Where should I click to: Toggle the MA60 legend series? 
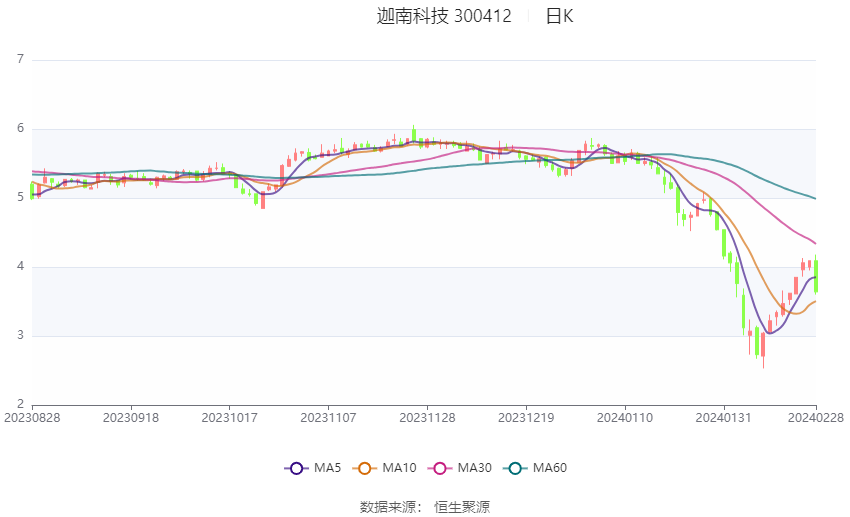pyautogui.click(x=535, y=468)
